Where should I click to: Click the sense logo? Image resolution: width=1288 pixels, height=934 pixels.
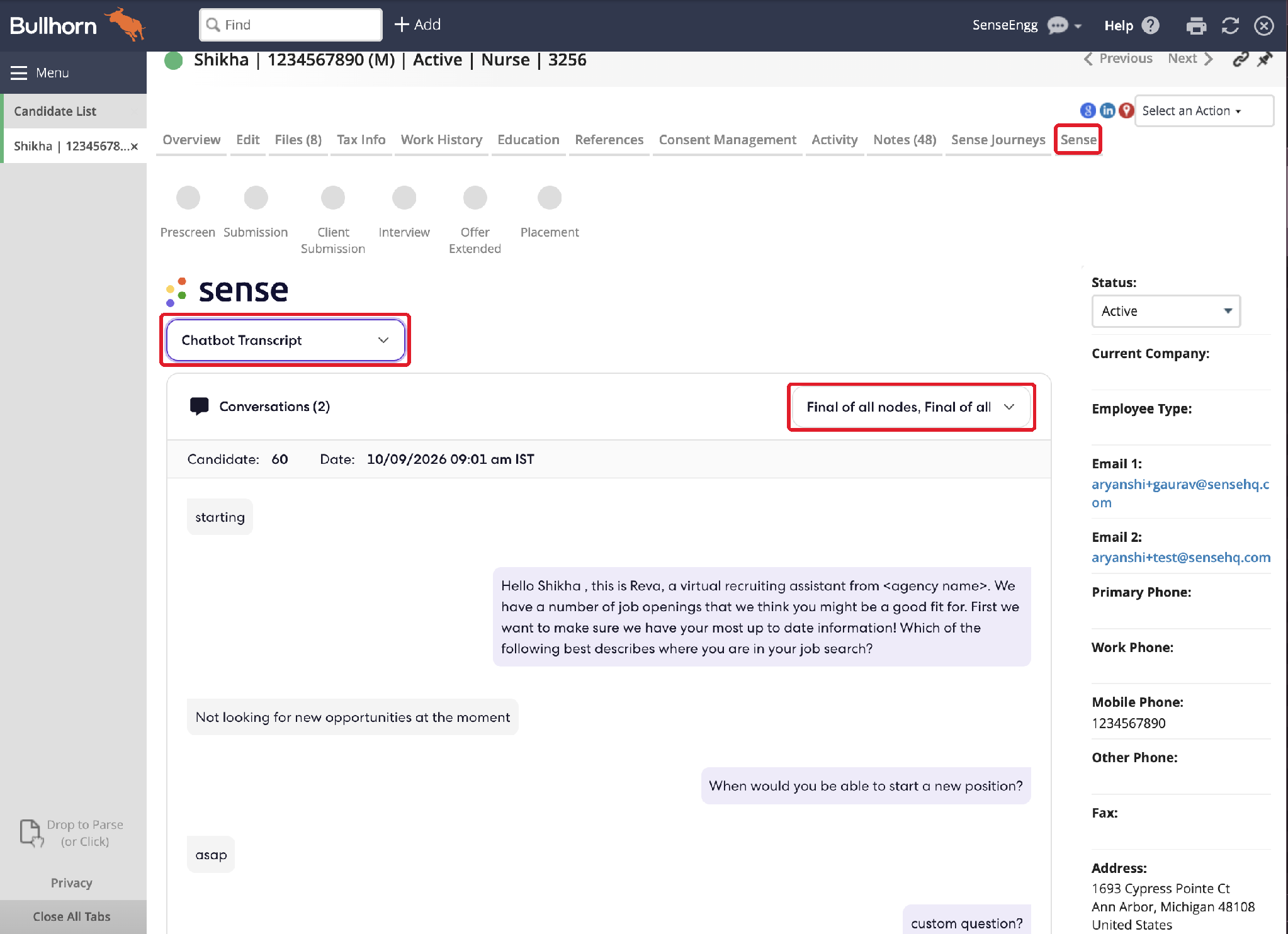[227, 291]
